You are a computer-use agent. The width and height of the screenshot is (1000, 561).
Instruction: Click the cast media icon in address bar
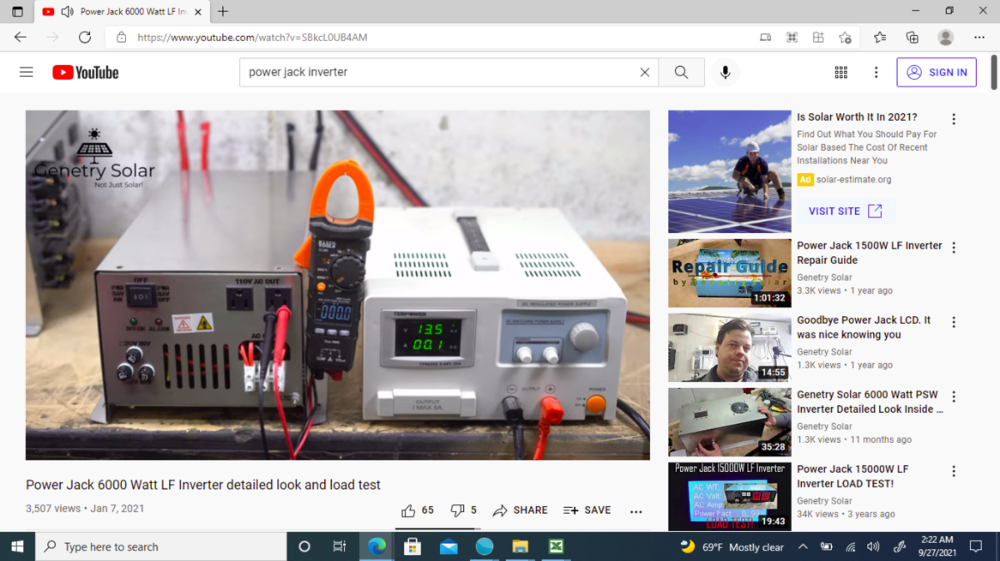tap(765, 38)
